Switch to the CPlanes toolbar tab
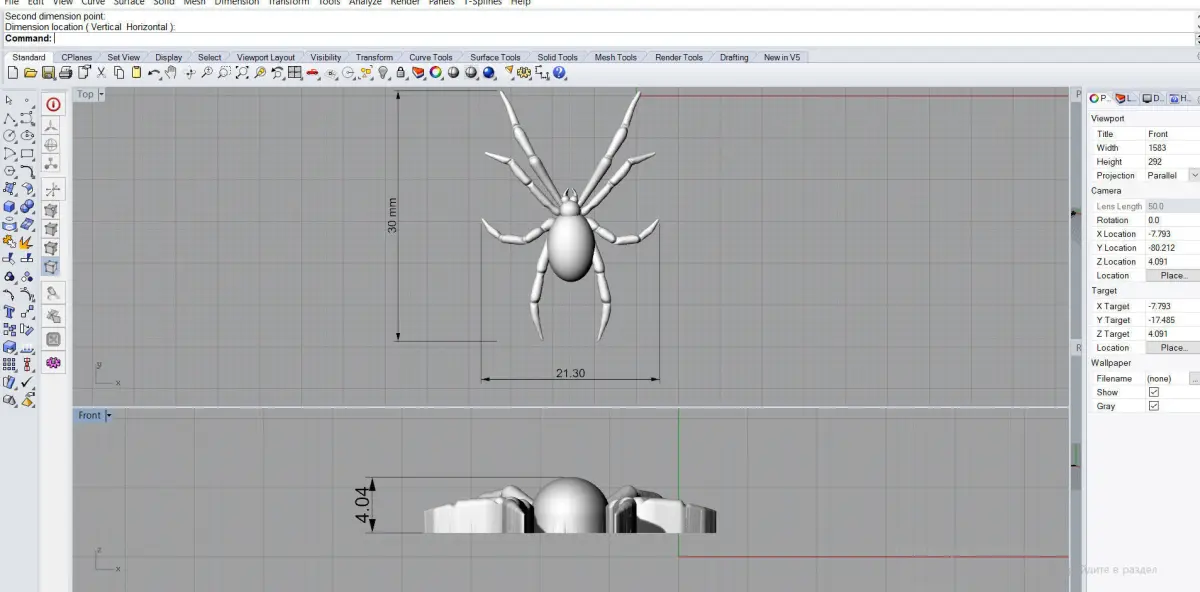 (76, 57)
